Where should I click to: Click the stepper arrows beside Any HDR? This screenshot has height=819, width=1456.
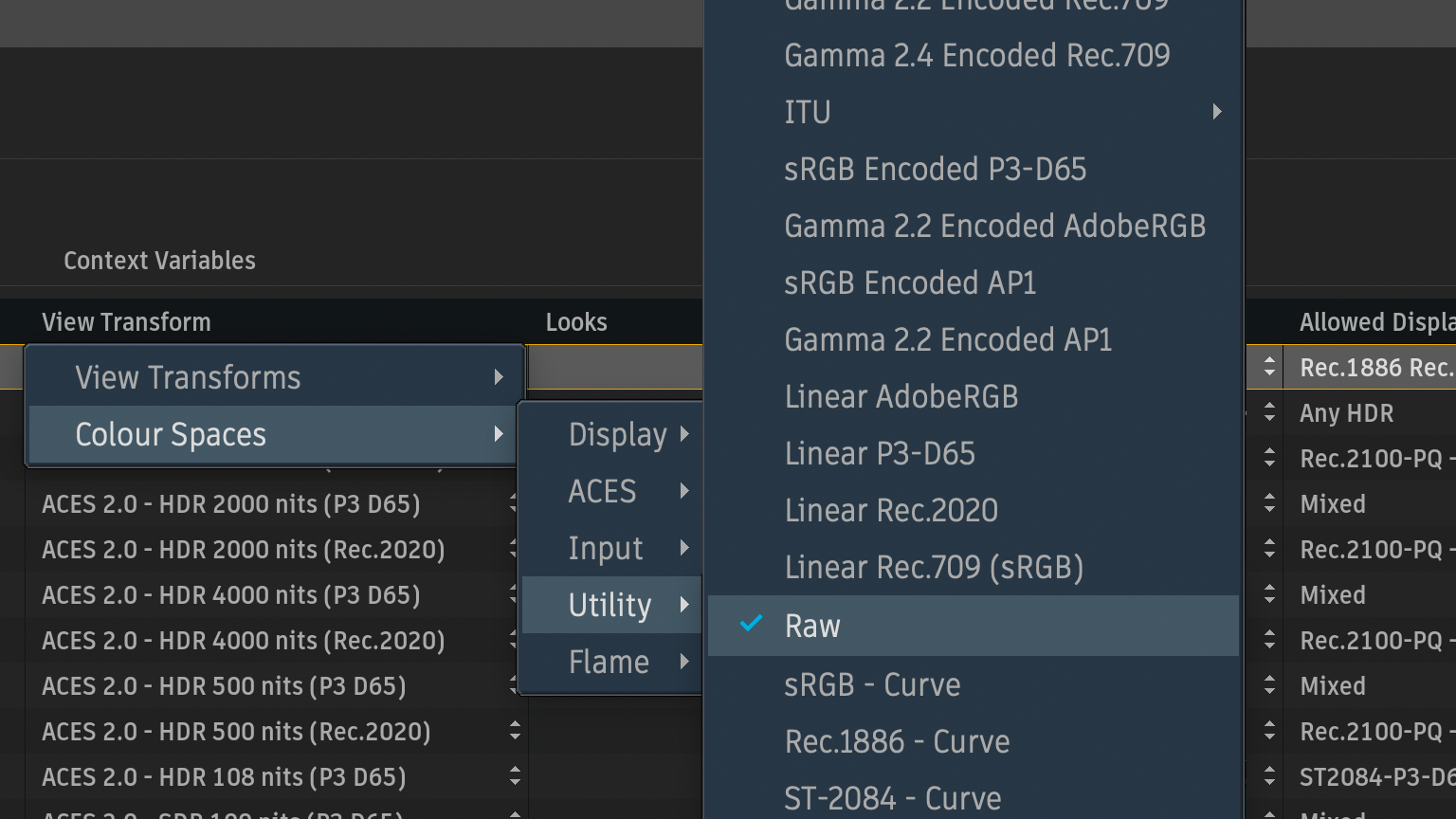tap(1269, 412)
